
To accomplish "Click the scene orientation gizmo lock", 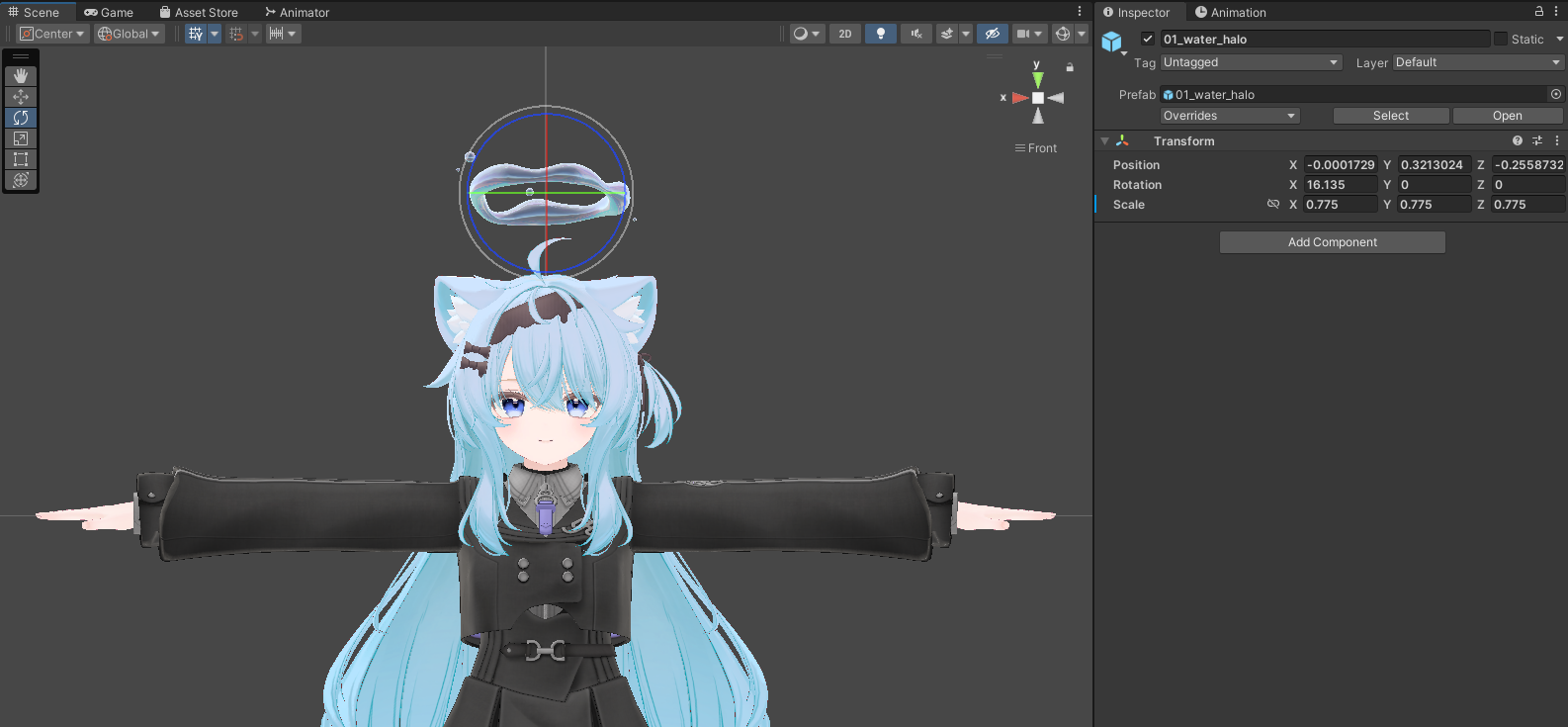I will click(x=1070, y=67).
